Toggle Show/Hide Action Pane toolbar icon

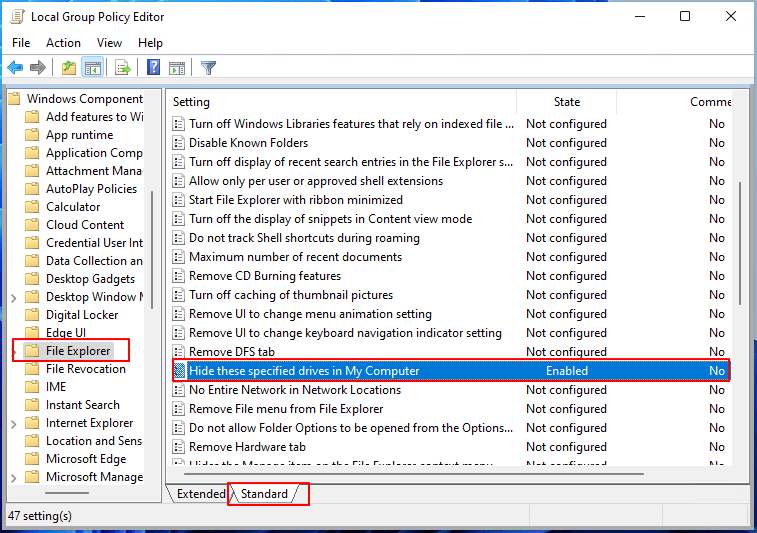(177, 68)
